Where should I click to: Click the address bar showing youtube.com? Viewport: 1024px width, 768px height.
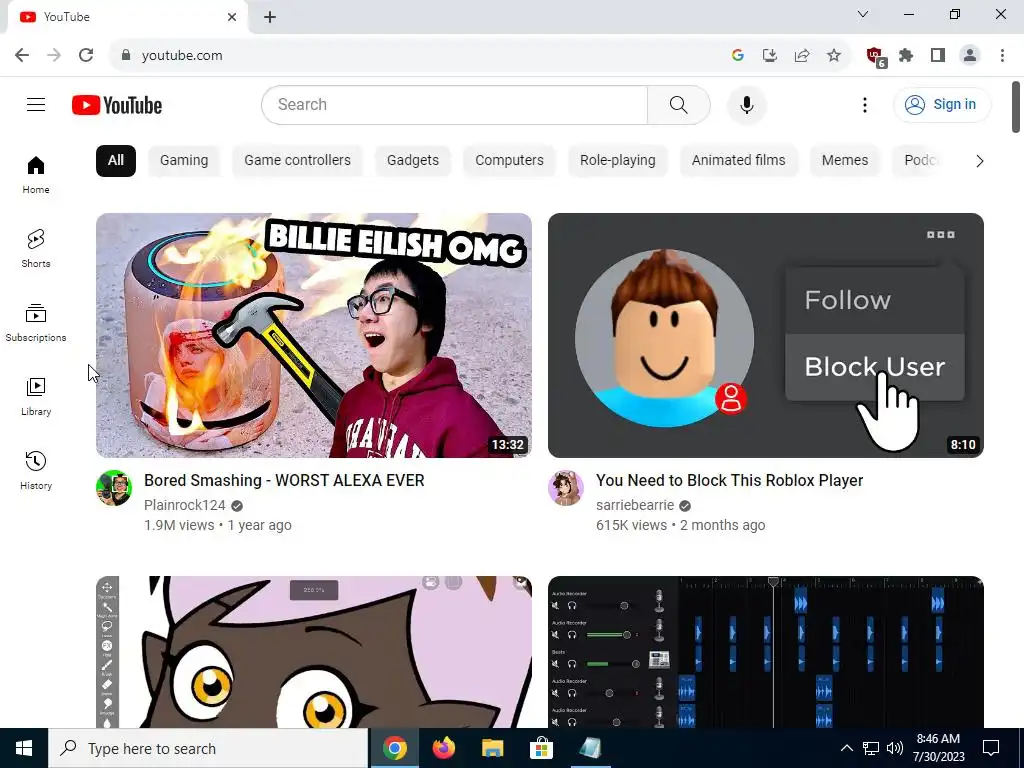(x=418, y=56)
